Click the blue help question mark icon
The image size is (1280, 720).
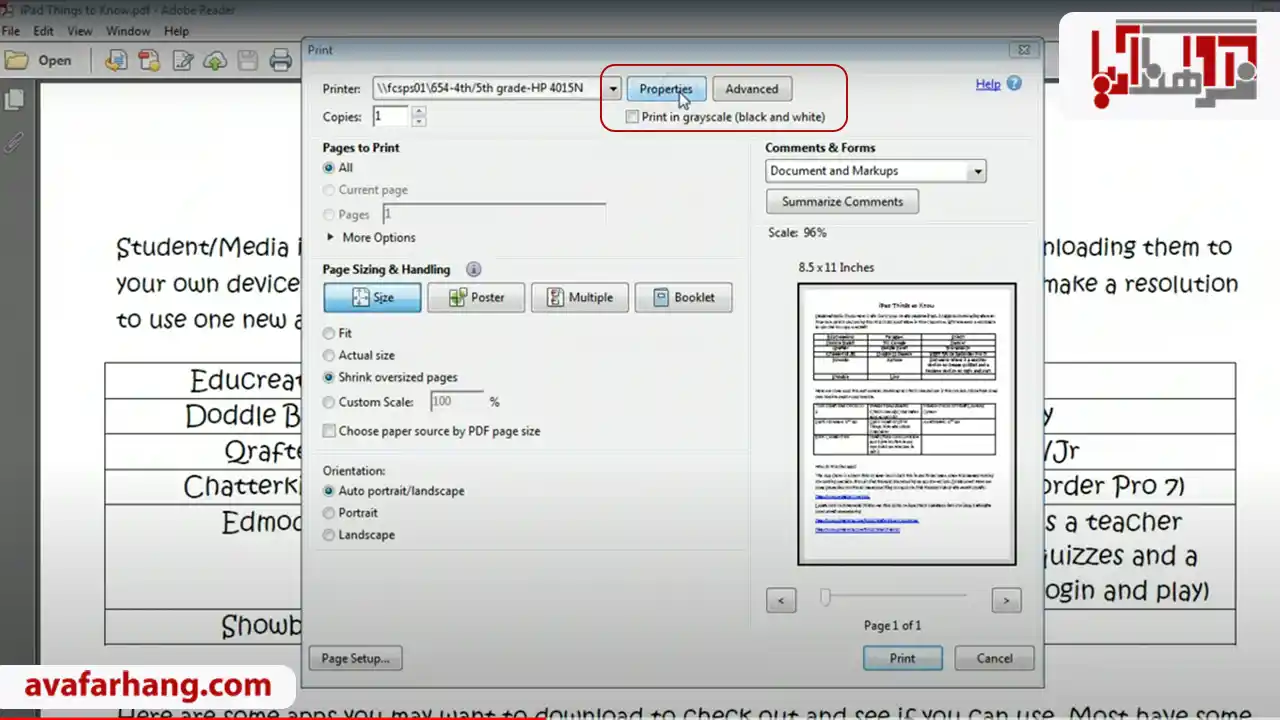point(1014,84)
